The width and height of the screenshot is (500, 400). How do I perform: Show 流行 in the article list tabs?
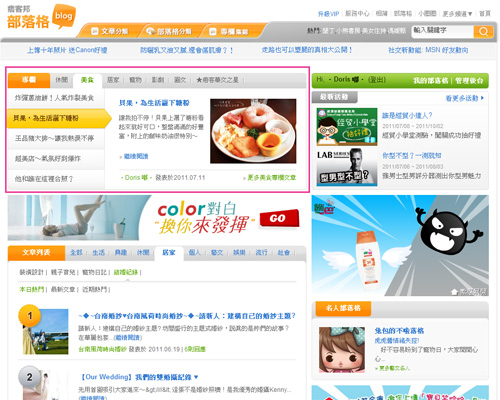coord(261,253)
